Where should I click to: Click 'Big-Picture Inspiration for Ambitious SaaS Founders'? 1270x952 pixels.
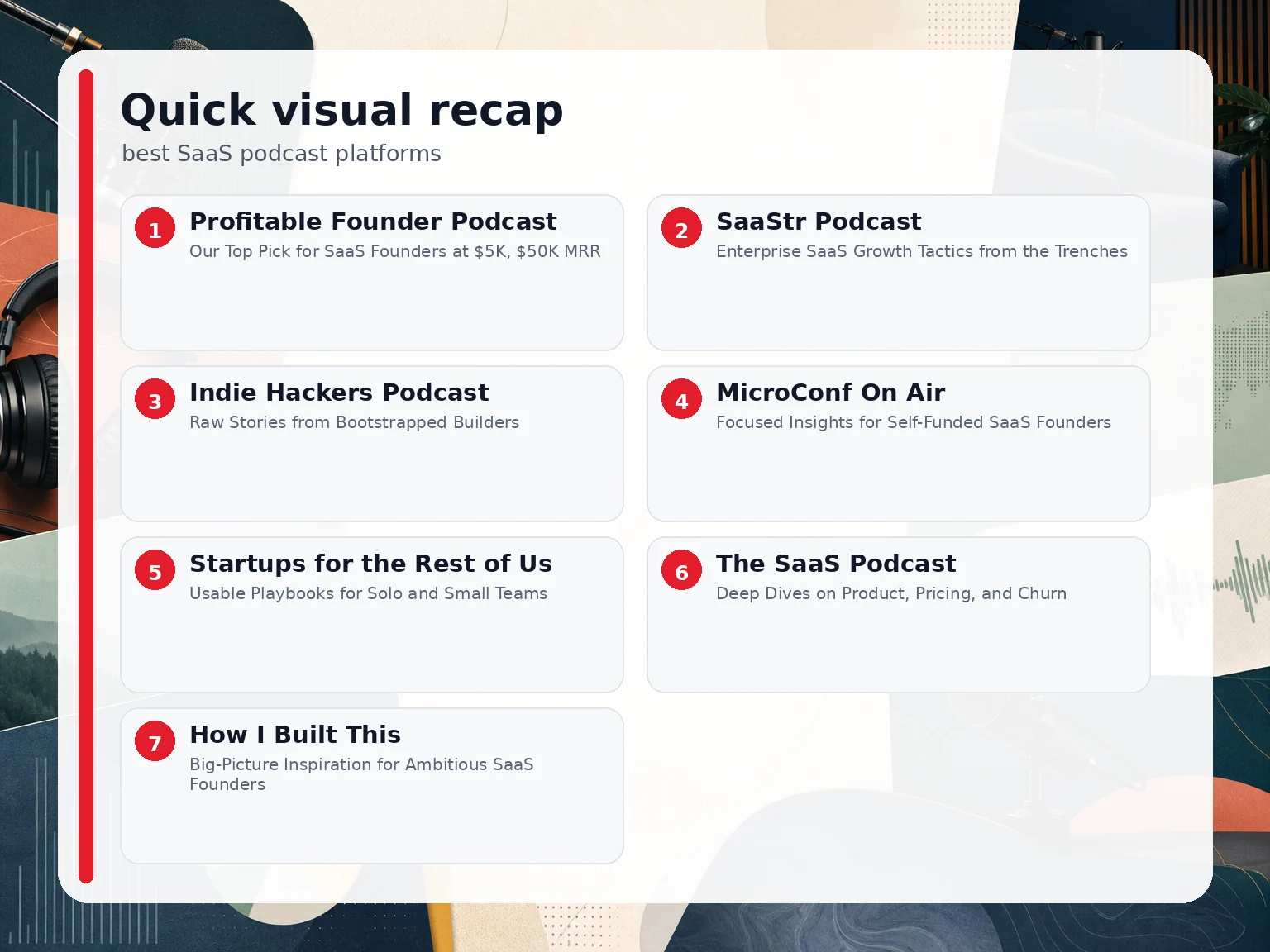coord(361,774)
